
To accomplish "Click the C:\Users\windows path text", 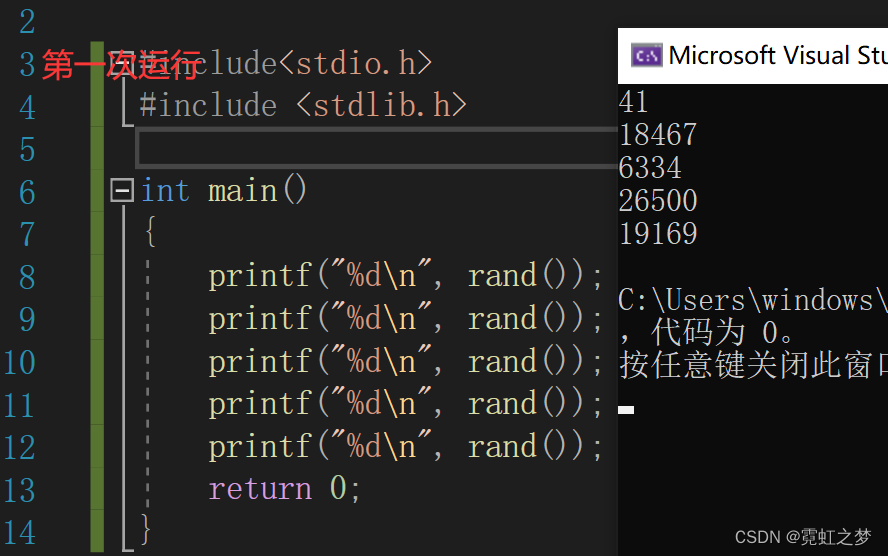I will pos(753,300).
